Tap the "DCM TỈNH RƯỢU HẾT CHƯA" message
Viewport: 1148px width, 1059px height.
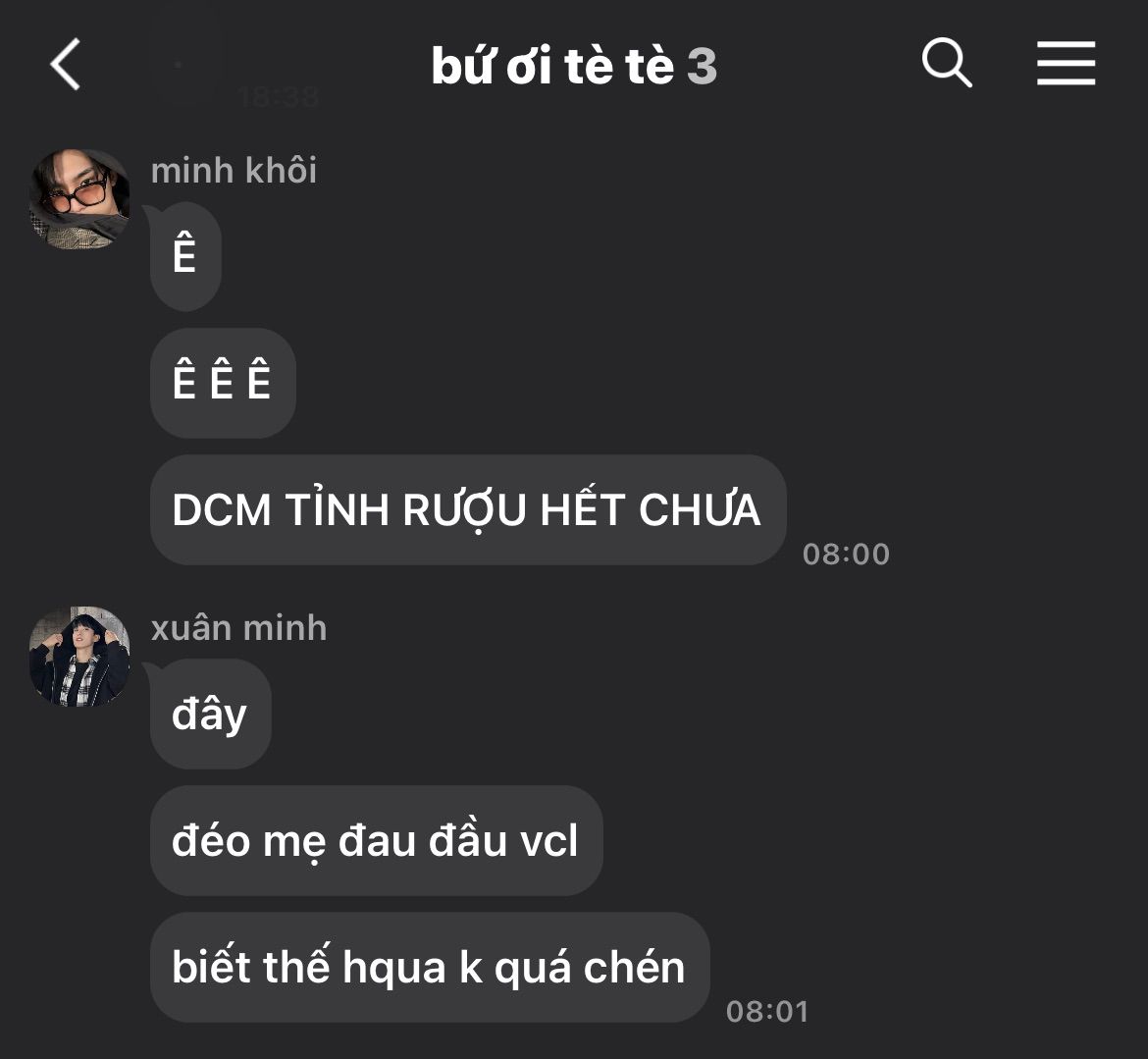[x=468, y=509]
